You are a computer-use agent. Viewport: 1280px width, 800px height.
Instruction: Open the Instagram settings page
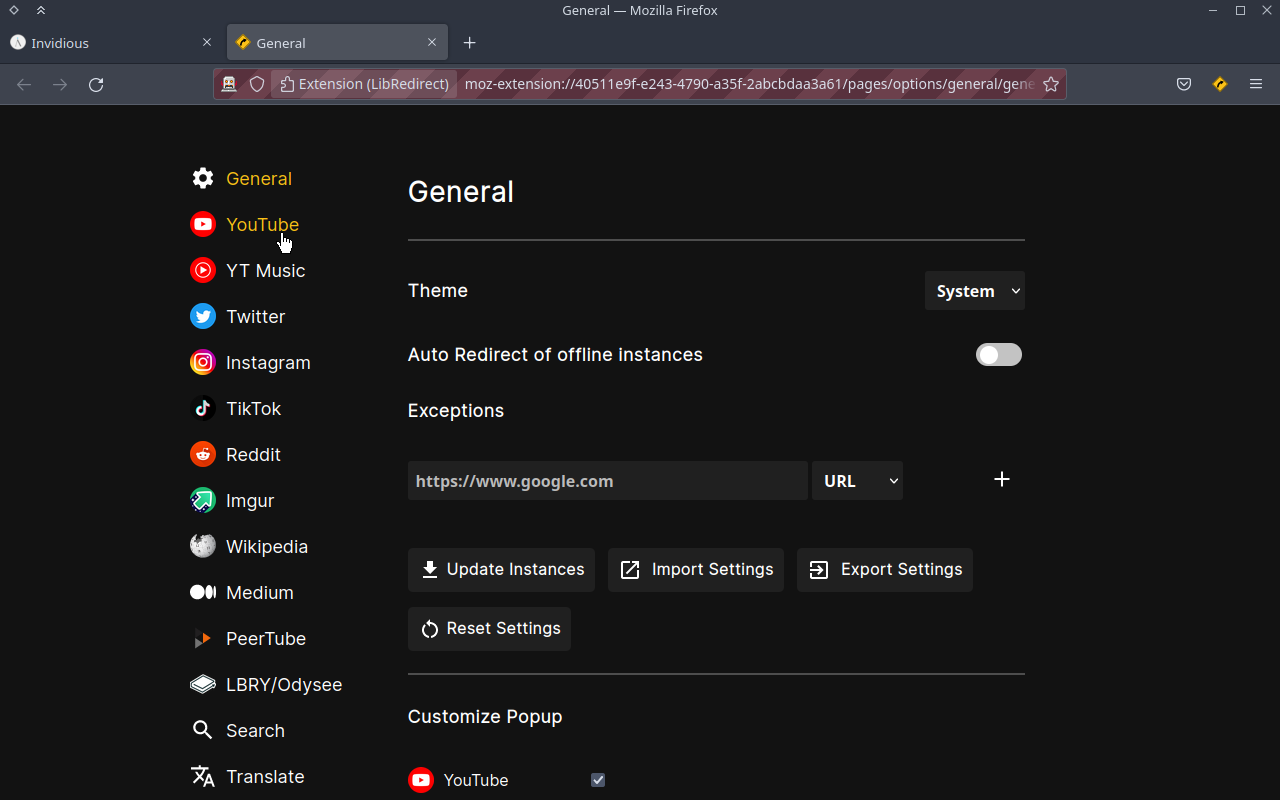click(x=268, y=362)
